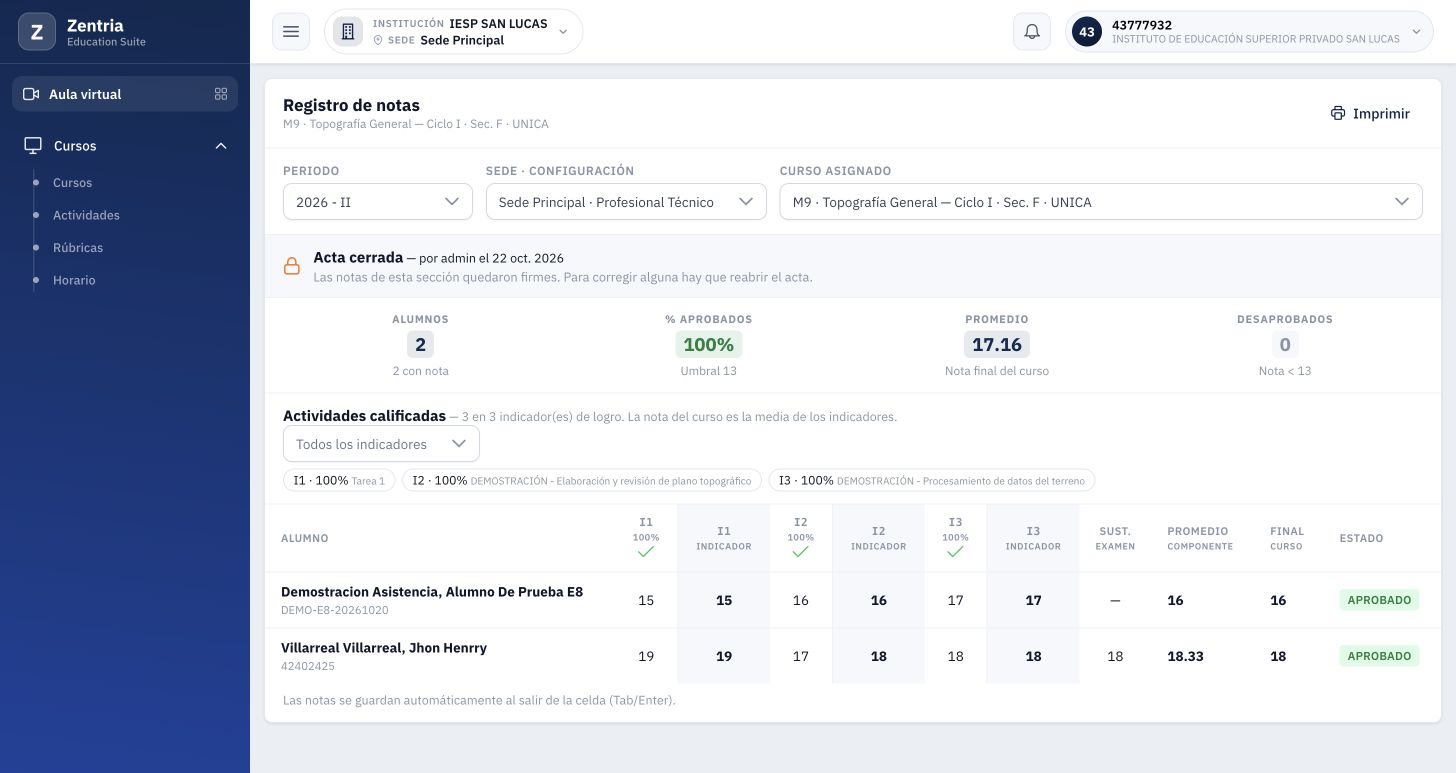Viewport: 1456px width, 773px height.
Task: Click the Cursos monitor icon
Action: (x=33, y=146)
